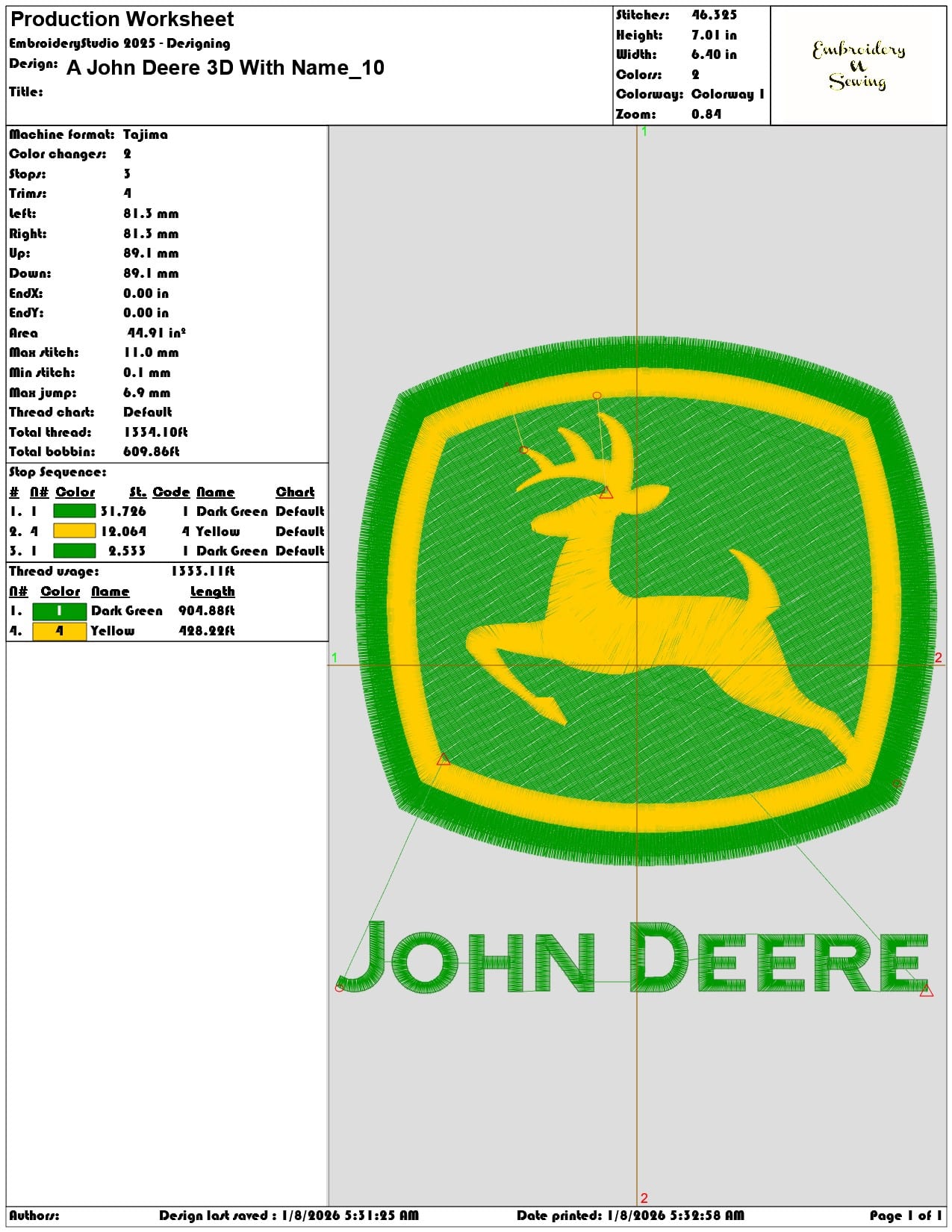Click the Dark Green length 904.88ft
The image size is (952, 1232).
coord(206,611)
